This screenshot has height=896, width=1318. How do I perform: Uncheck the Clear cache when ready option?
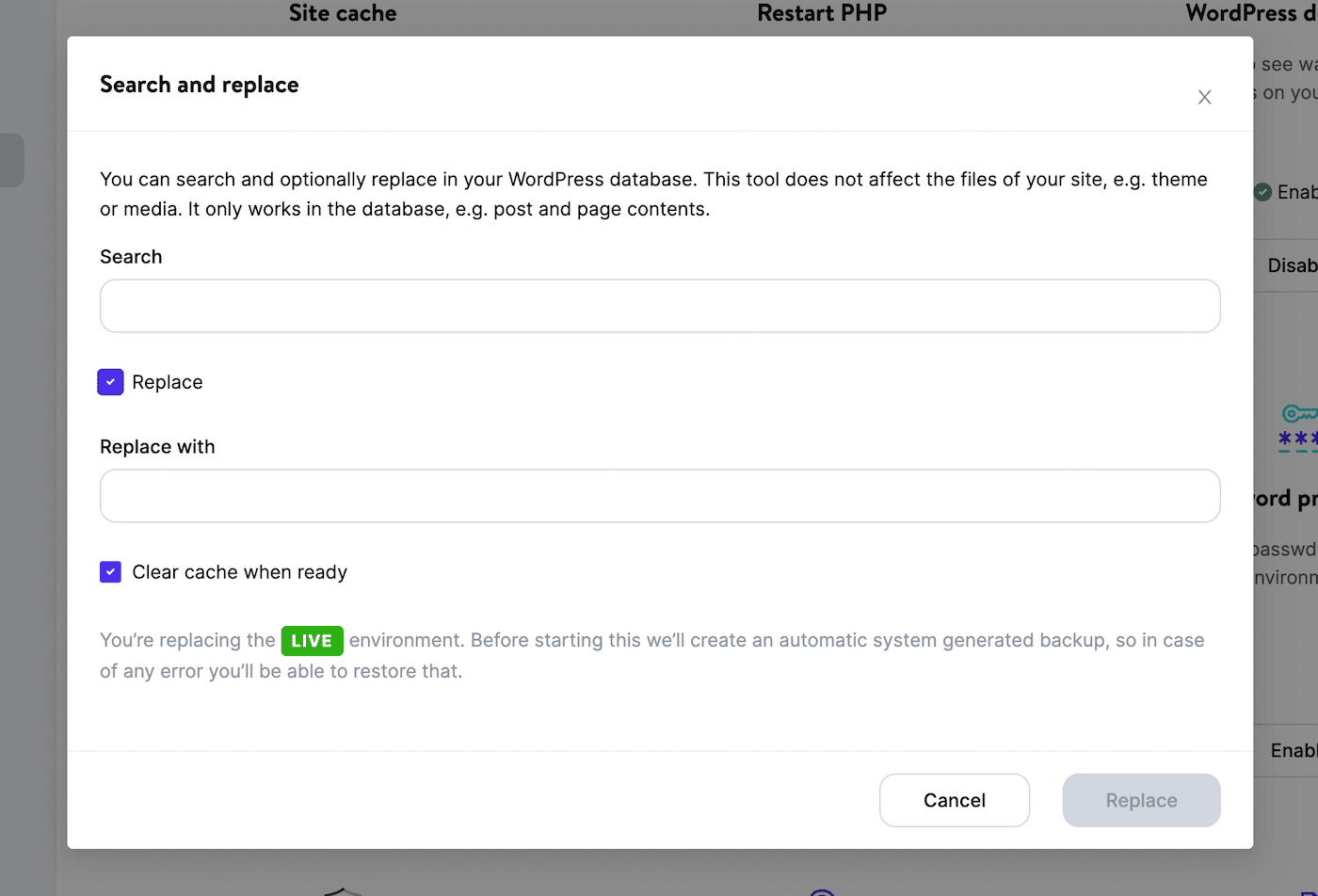(110, 572)
